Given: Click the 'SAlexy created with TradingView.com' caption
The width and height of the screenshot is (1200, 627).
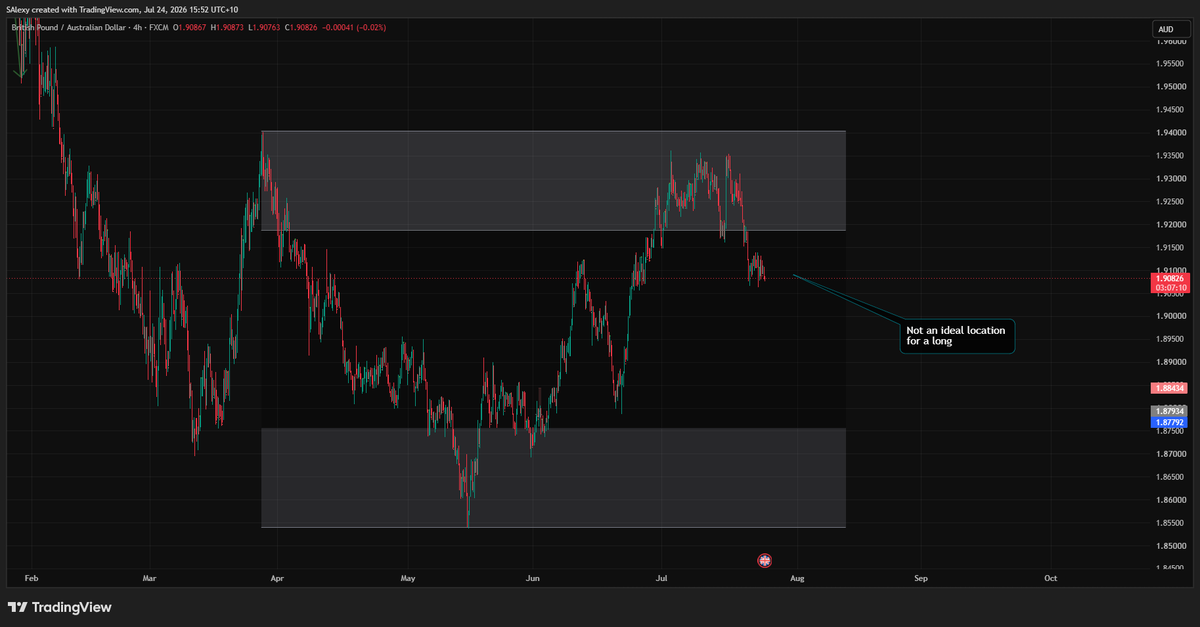Looking at the screenshot, I should pos(73,9).
